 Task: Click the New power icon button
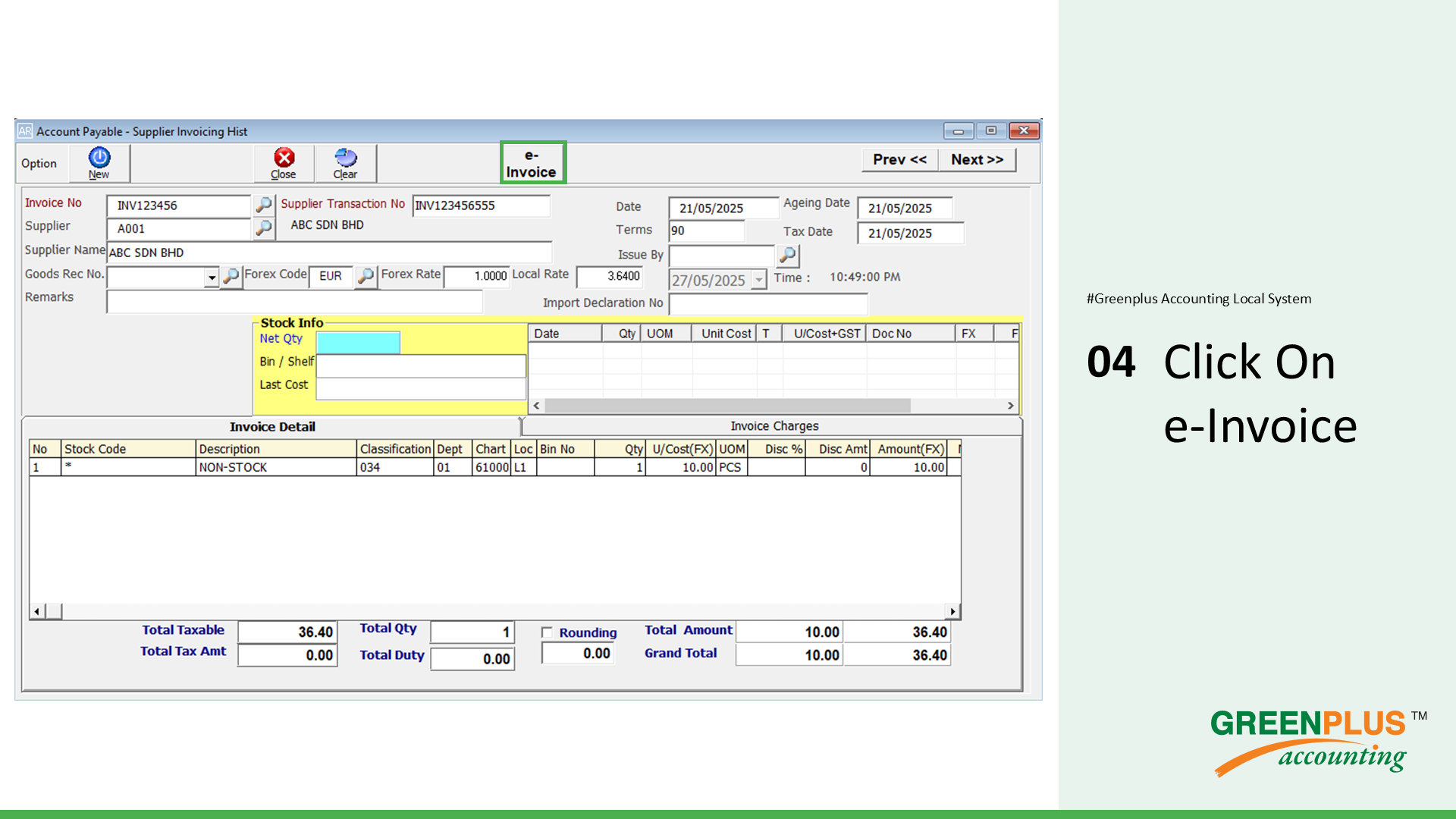pyautogui.click(x=99, y=162)
